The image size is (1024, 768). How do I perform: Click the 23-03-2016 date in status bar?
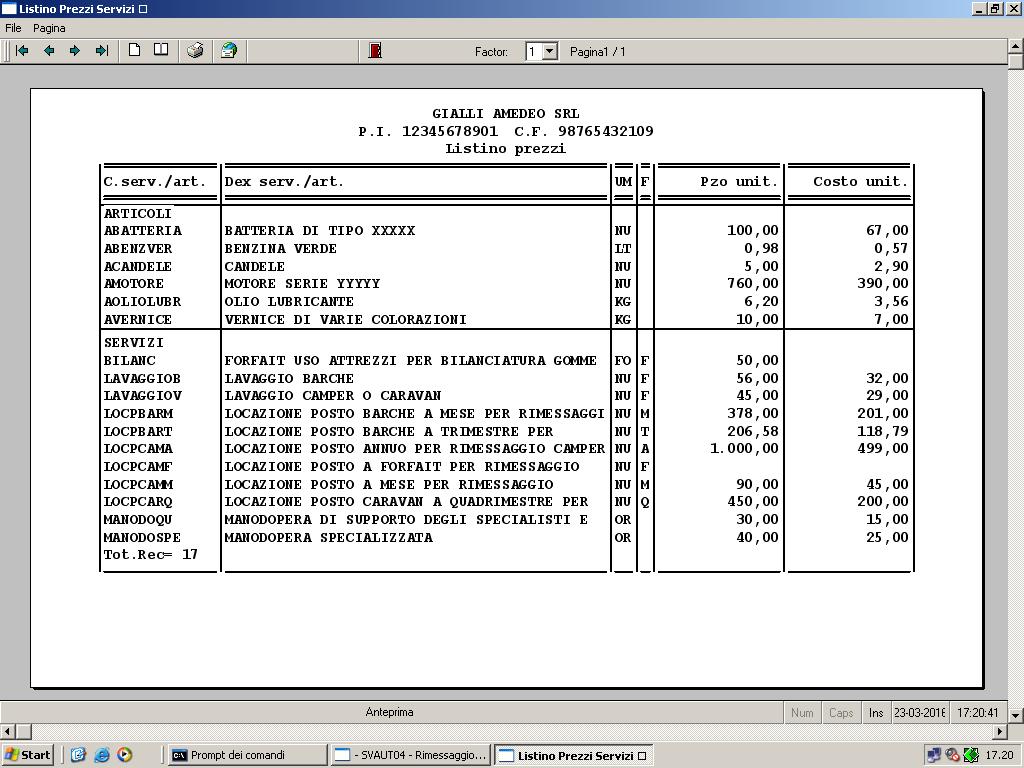click(x=920, y=712)
